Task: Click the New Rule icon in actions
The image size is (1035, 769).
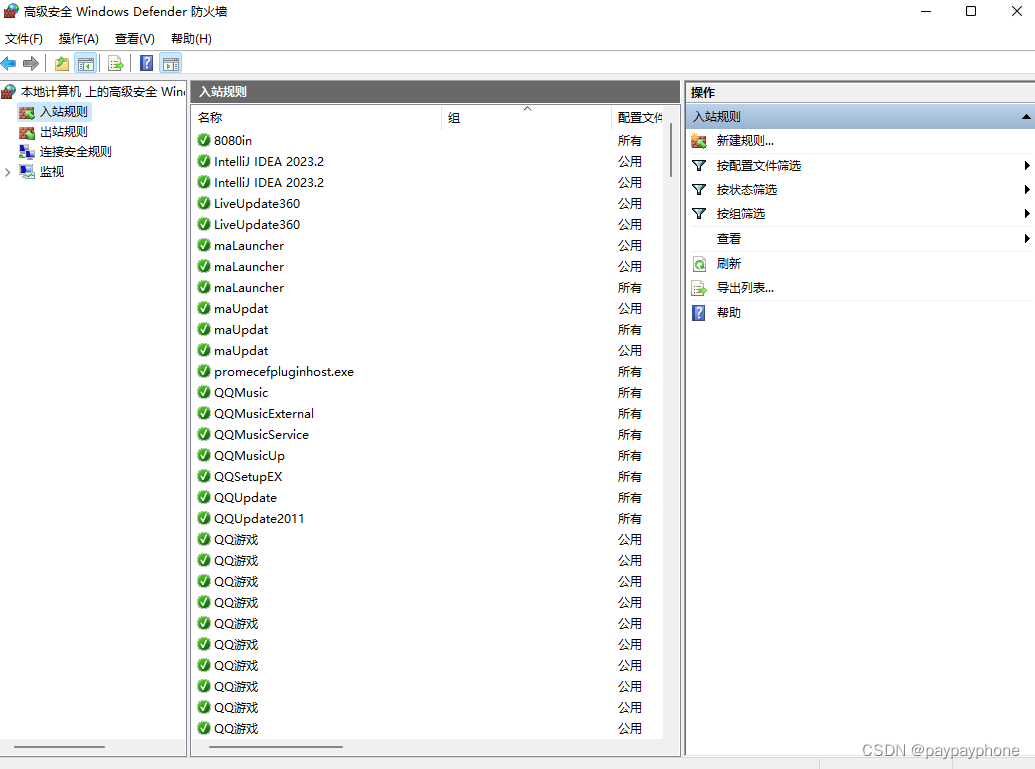Action: (699, 141)
